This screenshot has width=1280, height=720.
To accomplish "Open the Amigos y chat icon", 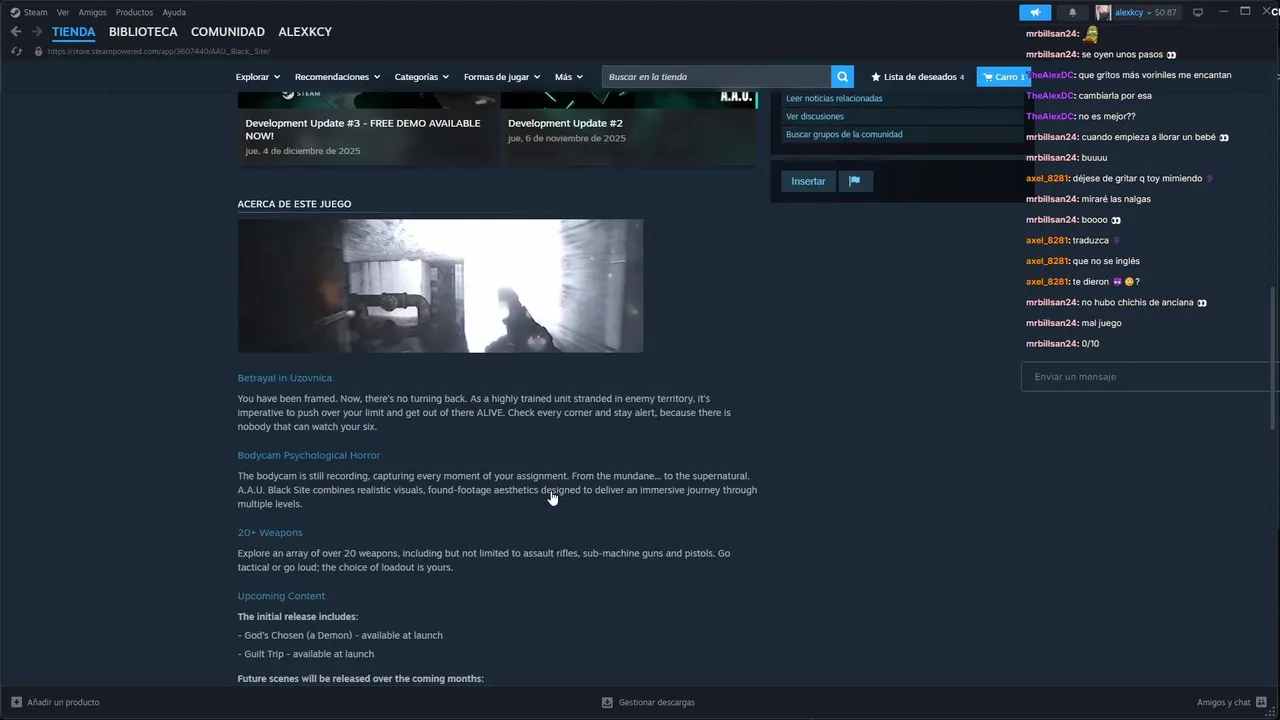I will (x=1261, y=702).
